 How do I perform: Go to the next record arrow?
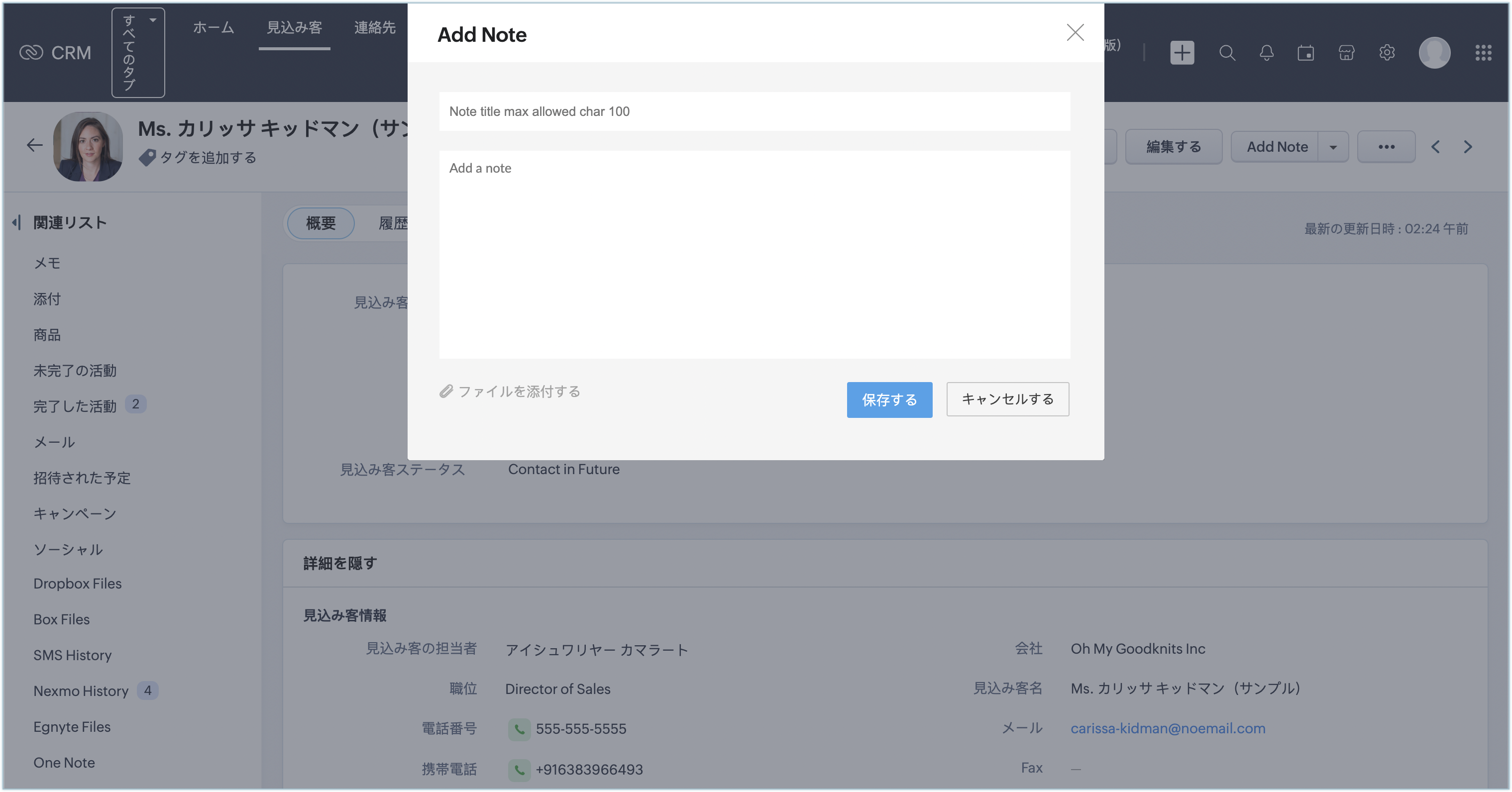point(1467,147)
